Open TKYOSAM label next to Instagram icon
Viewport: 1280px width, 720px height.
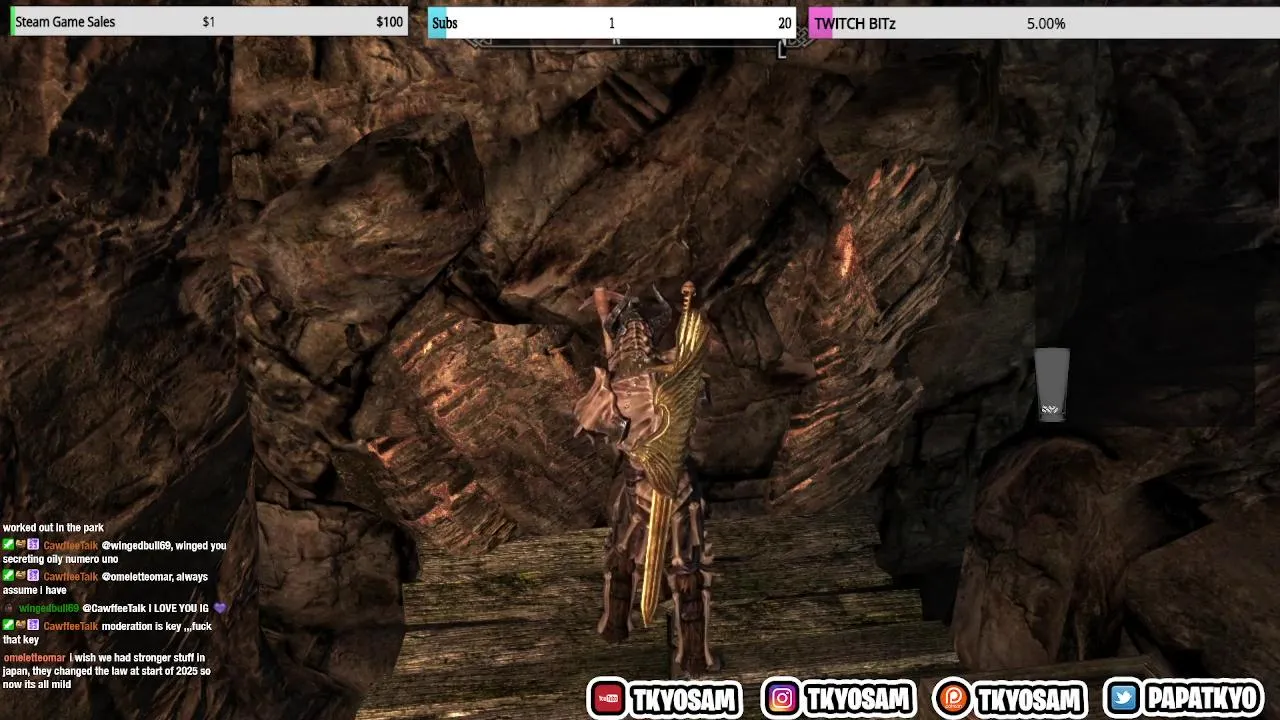coord(858,699)
